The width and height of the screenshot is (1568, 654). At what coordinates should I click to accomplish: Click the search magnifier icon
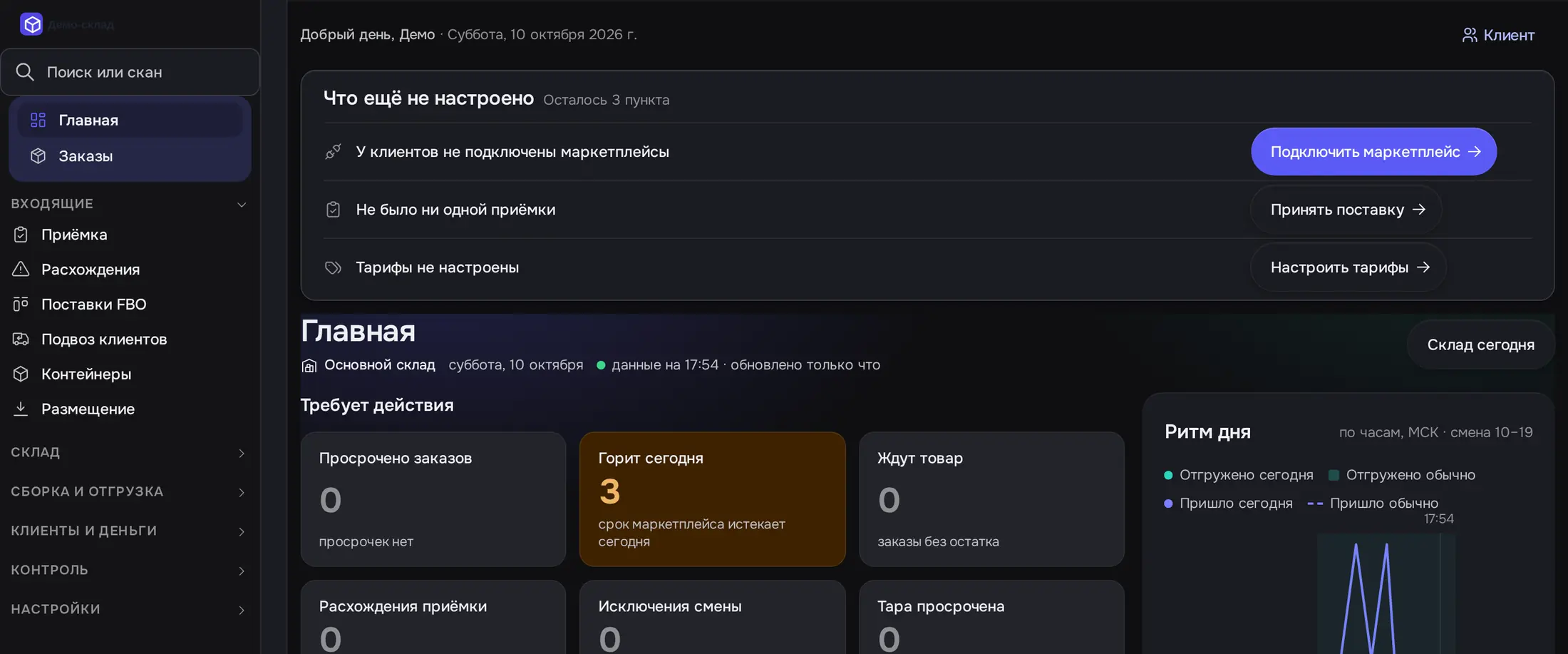(25, 72)
